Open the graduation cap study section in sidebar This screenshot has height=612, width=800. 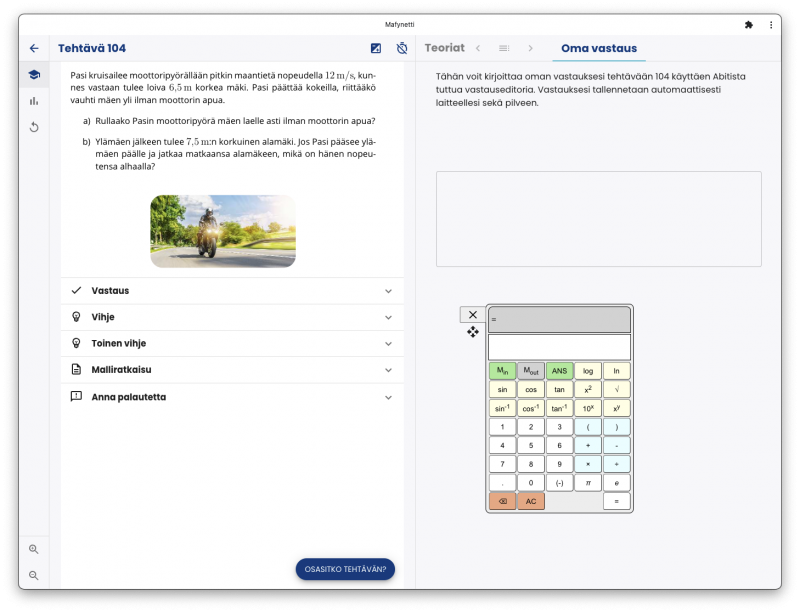[x=34, y=75]
